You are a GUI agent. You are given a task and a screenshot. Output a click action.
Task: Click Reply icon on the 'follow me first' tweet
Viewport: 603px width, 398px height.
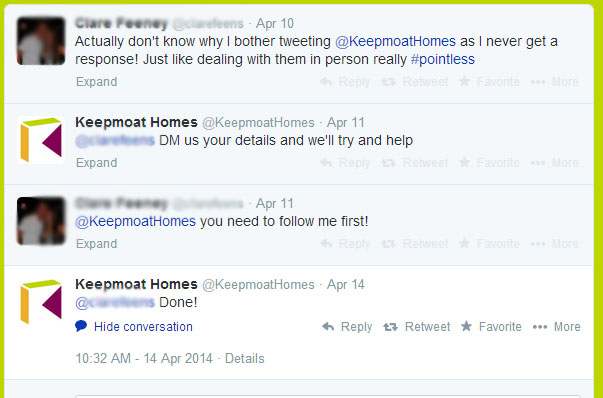click(x=326, y=244)
